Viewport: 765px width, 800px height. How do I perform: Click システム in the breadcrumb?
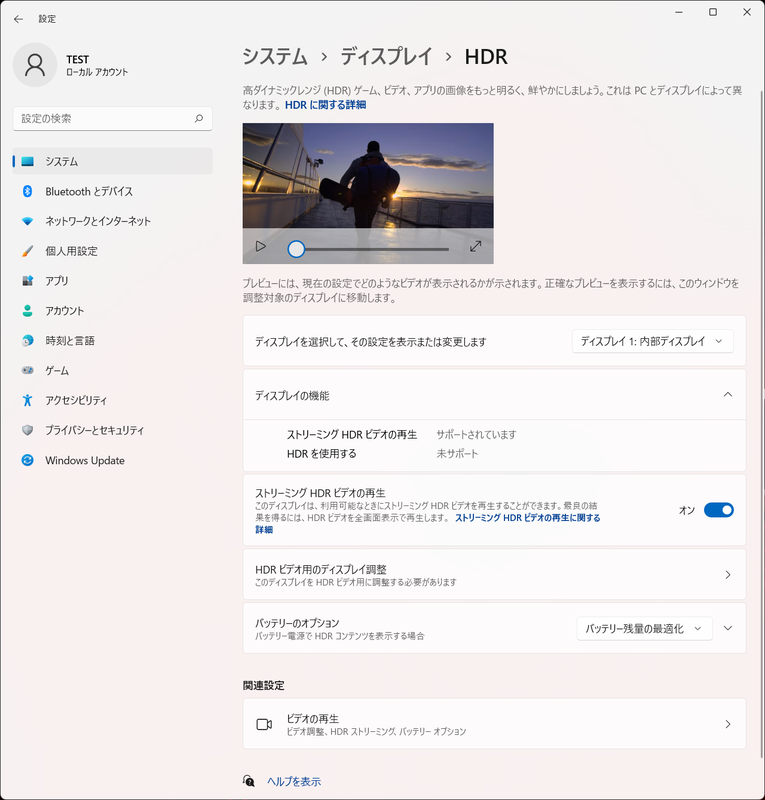(x=275, y=57)
